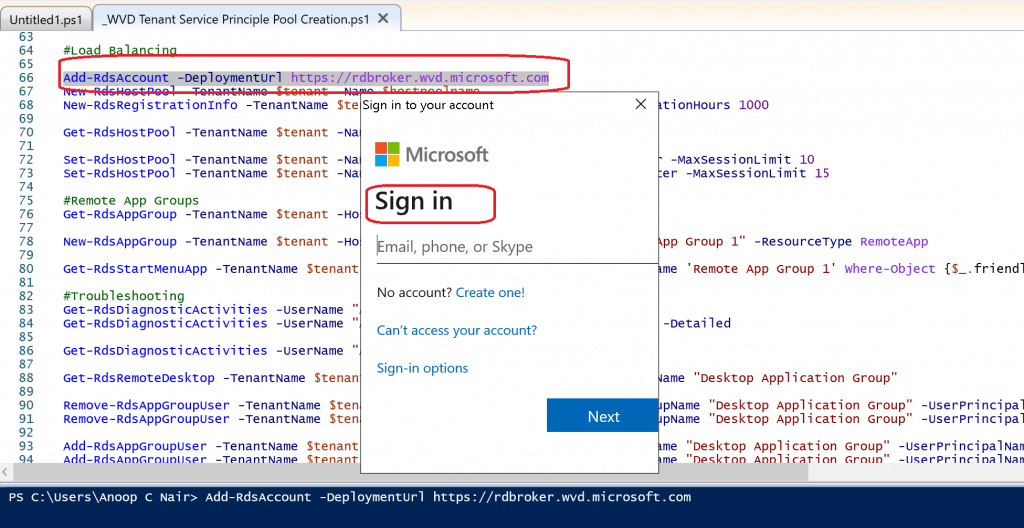Screen dimensions: 1024x528
Task: Click the "Desktop Application Group" string on line 88
Action: pos(795,378)
